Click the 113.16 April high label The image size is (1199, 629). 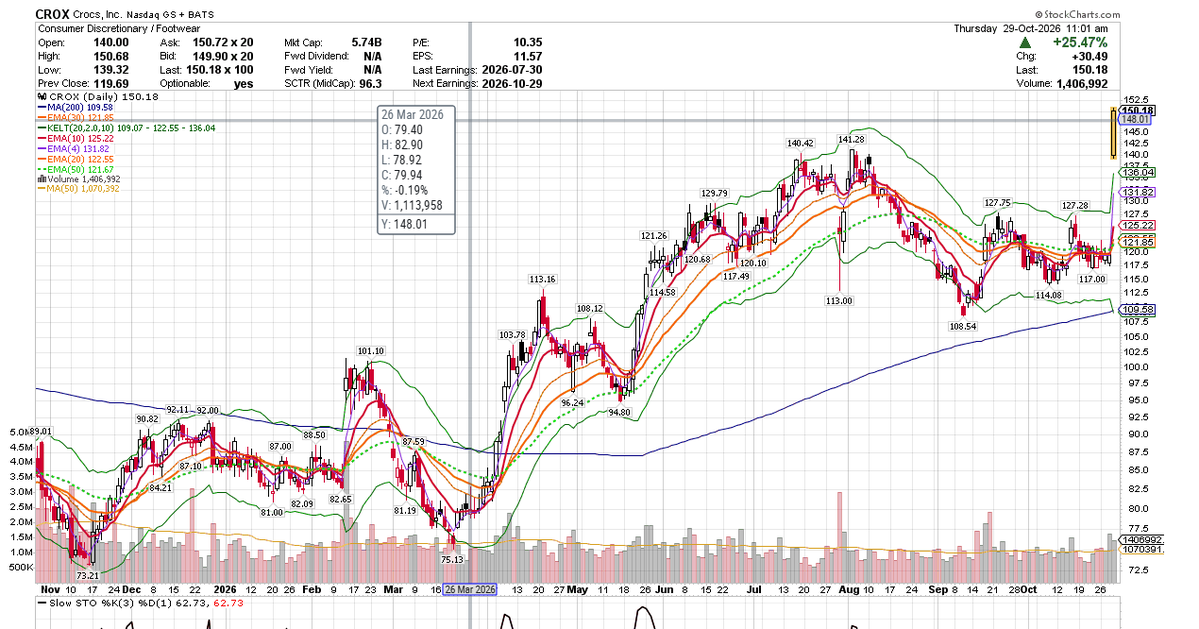coord(542,279)
